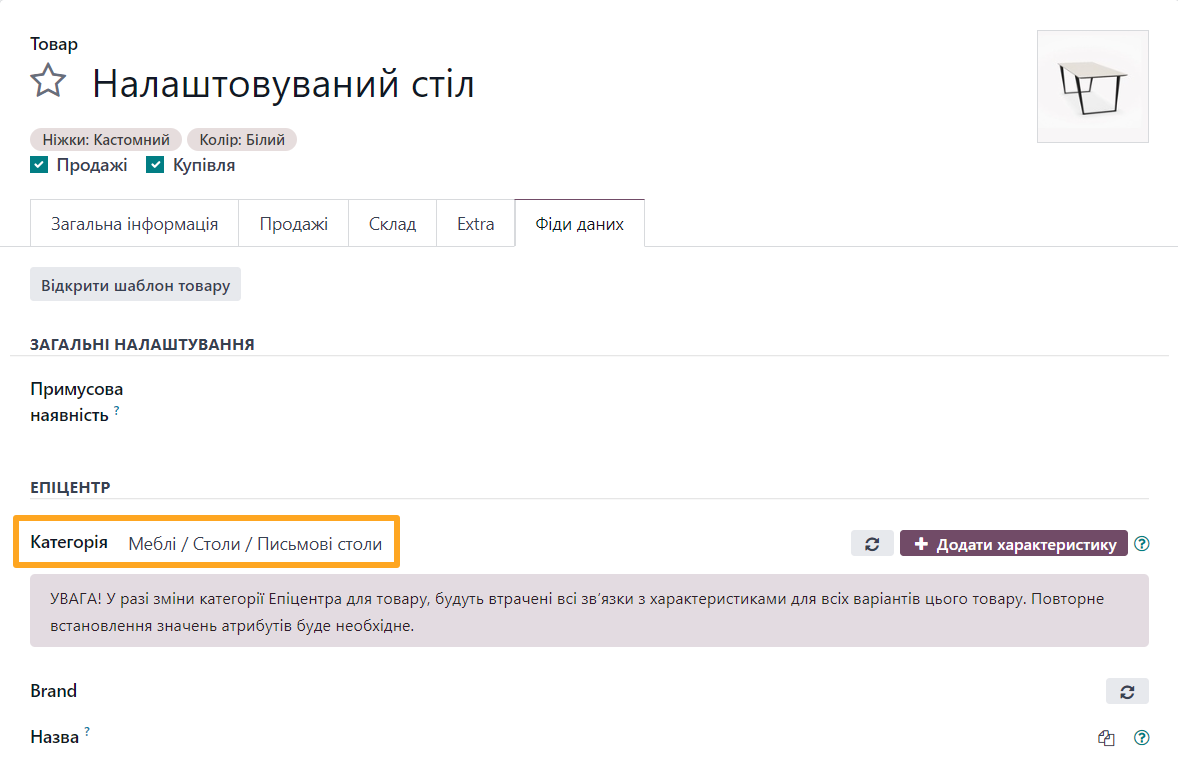
Task: Open help icon in Назва row
Action: point(1141,738)
